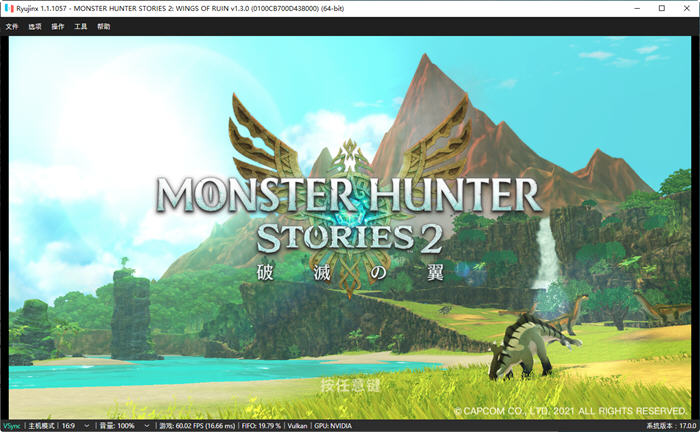Click the CAPCOM copyright text
Image resolution: width=700 pixels, height=432 pixels.
[570, 411]
